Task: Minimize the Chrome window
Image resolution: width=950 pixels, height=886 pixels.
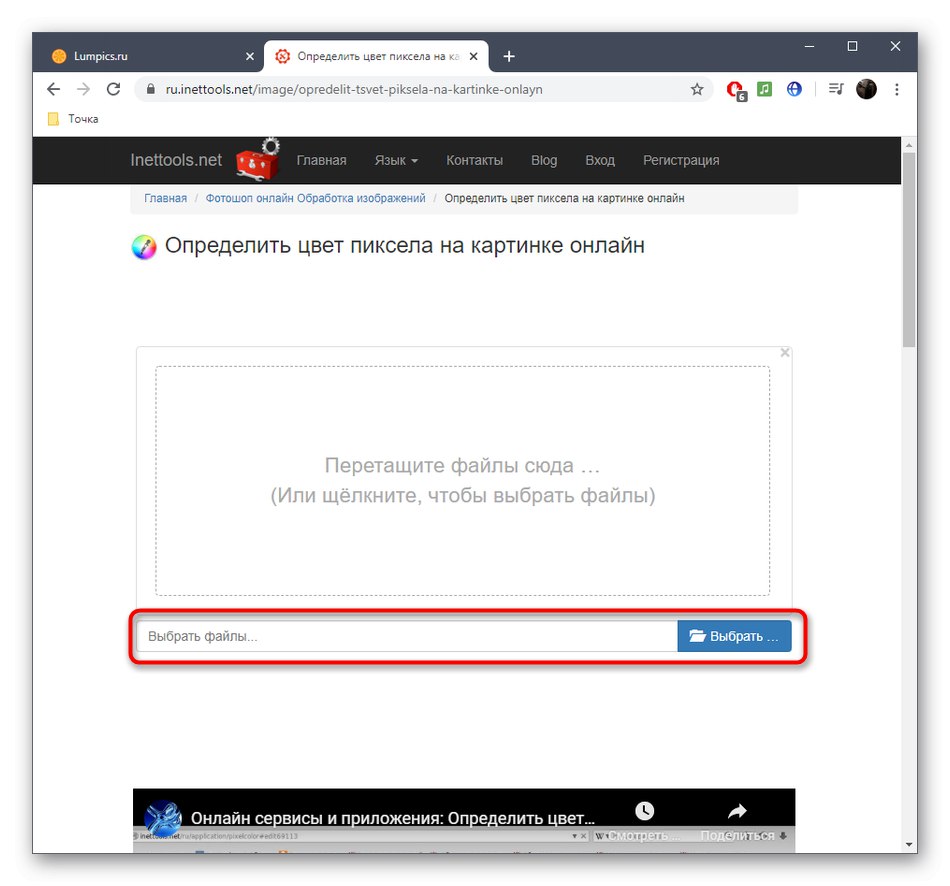Action: pyautogui.click(x=809, y=47)
